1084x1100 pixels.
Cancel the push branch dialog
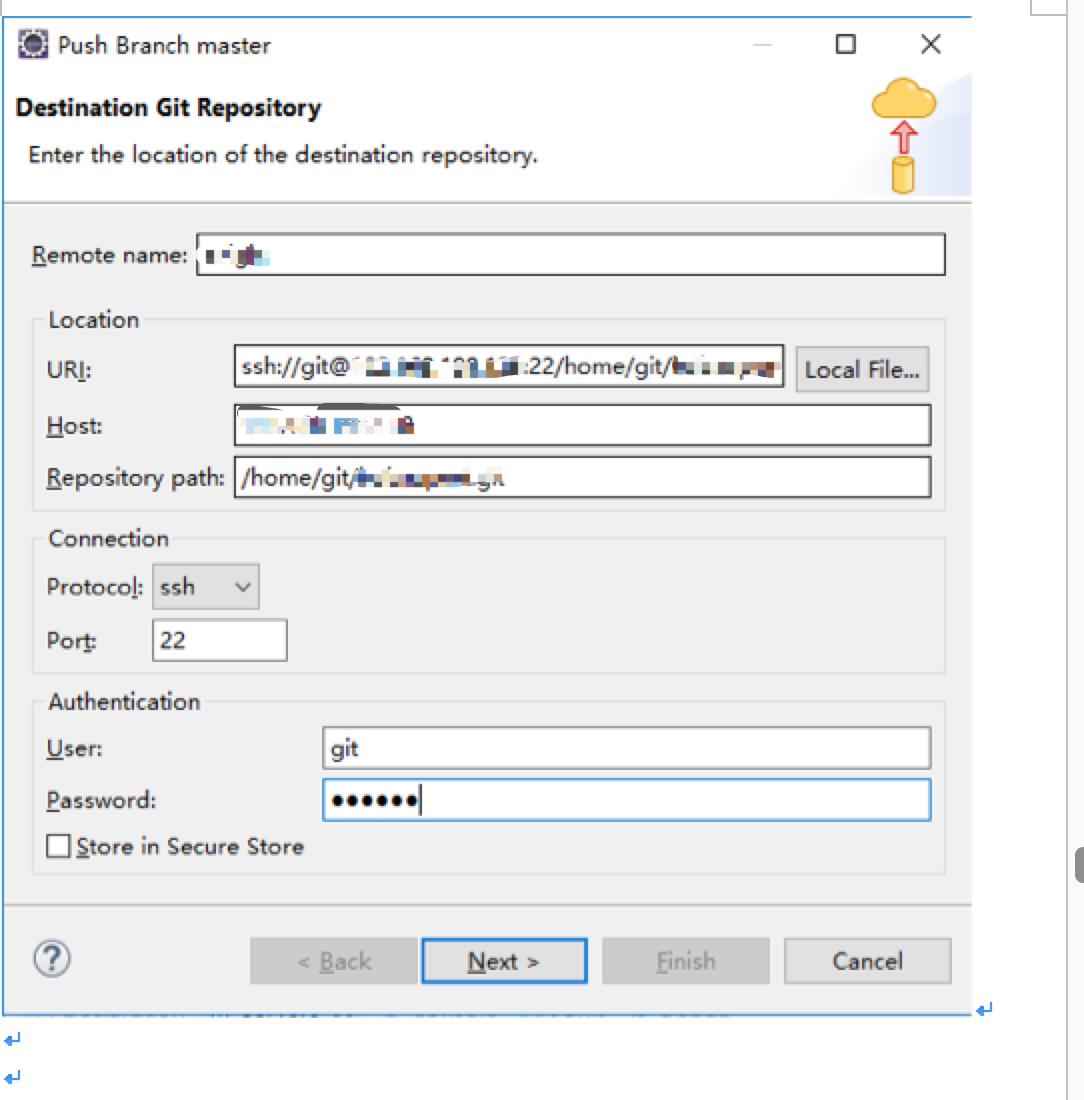coord(867,961)
